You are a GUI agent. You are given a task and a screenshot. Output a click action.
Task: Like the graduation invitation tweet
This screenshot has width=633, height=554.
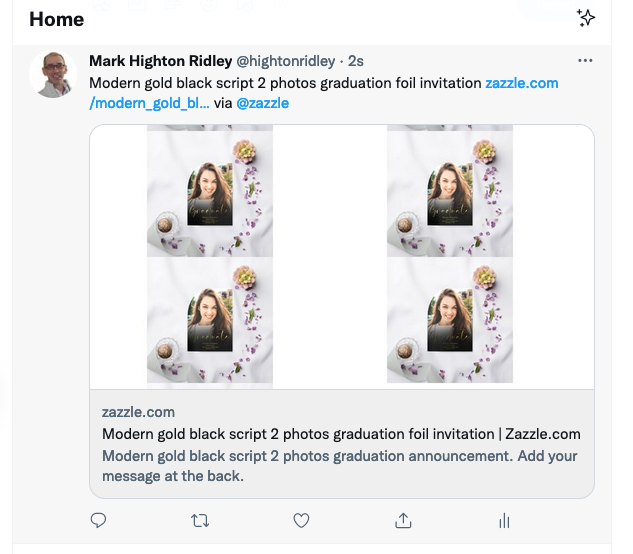(x=301, y=520)
